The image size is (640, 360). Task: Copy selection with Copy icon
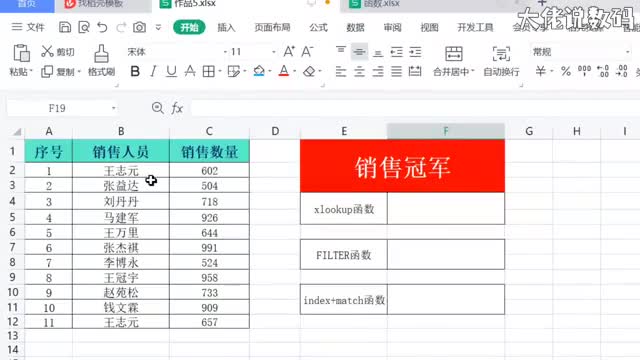47,71
